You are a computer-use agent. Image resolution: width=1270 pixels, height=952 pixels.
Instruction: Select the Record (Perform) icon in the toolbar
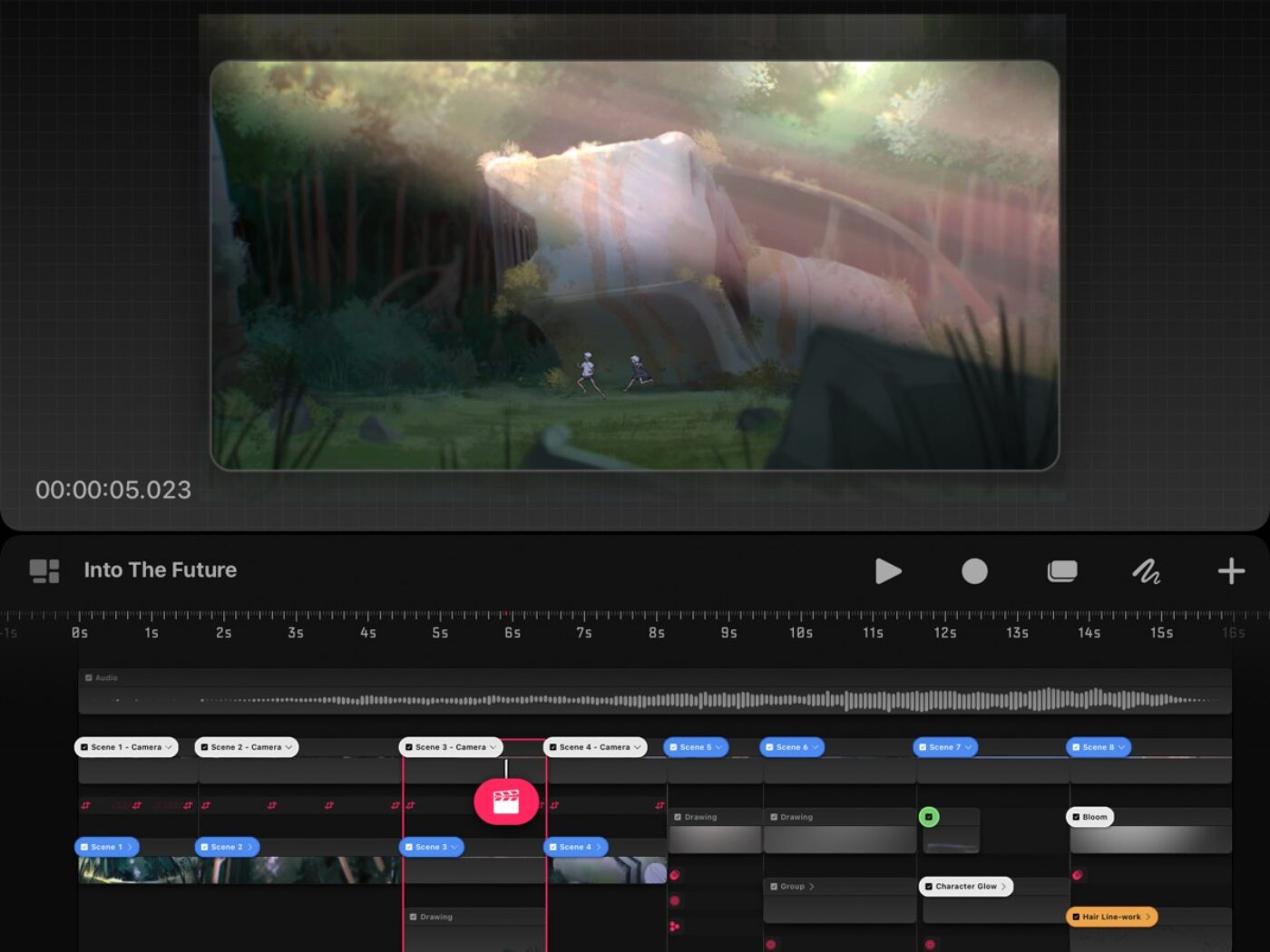point(974,571)
